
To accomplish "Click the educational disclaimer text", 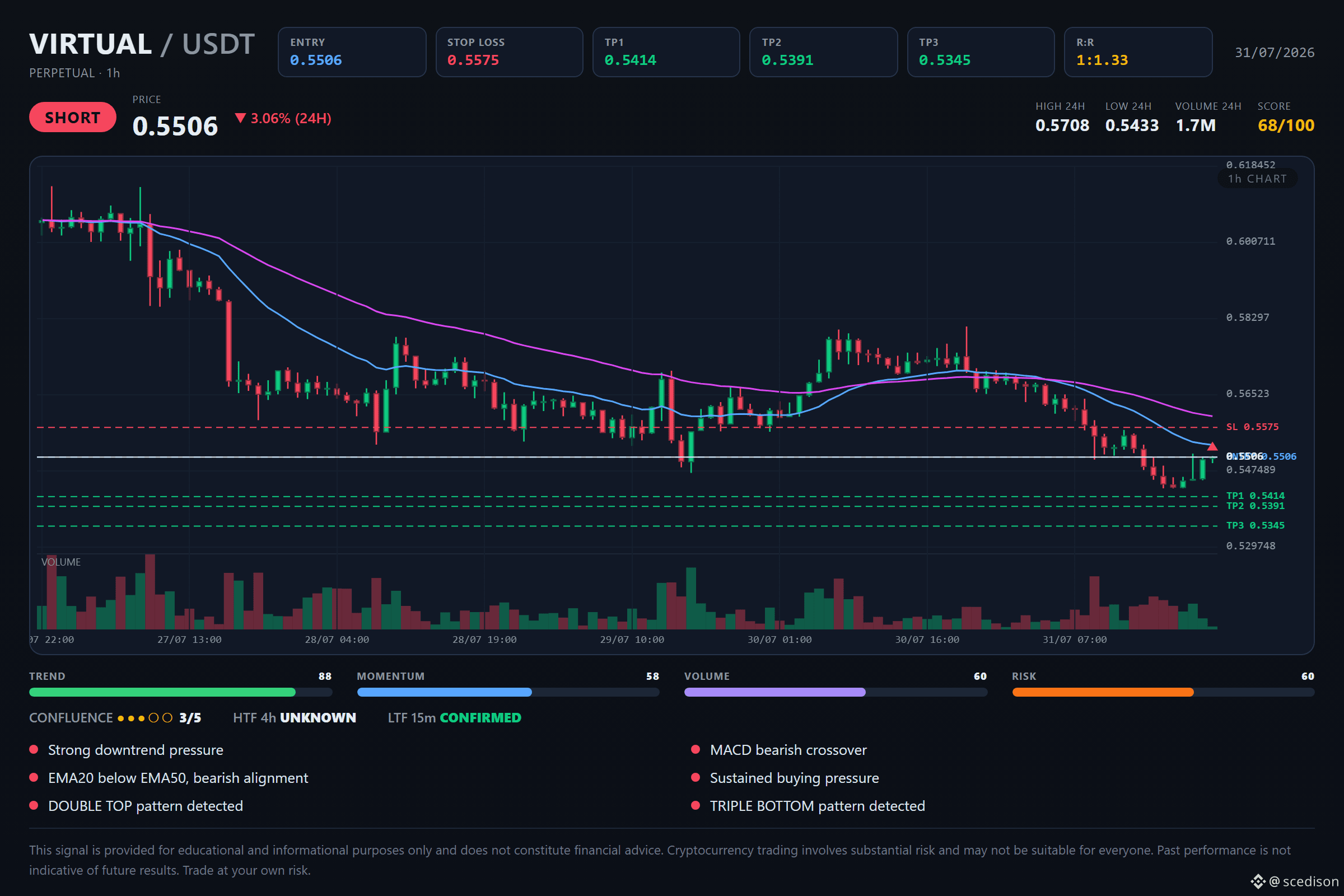I will (x=660, y=861).
